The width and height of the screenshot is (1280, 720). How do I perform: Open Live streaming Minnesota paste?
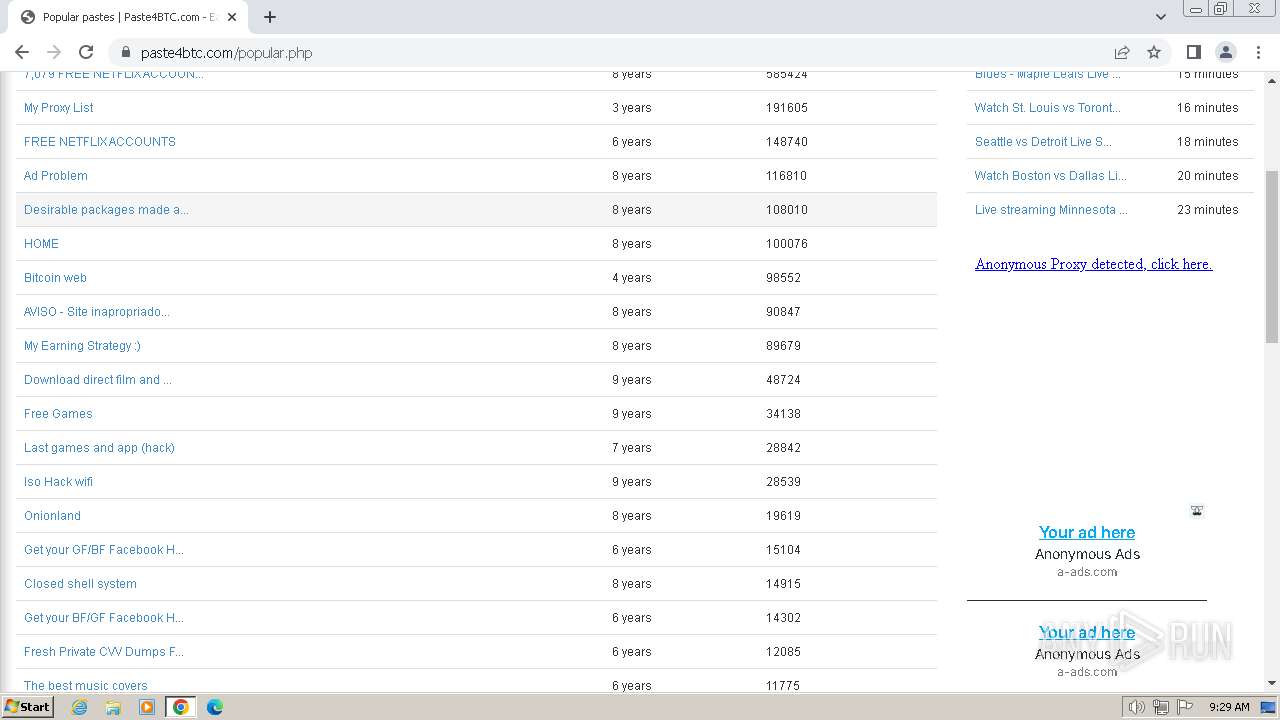[x=1051, y=210]
